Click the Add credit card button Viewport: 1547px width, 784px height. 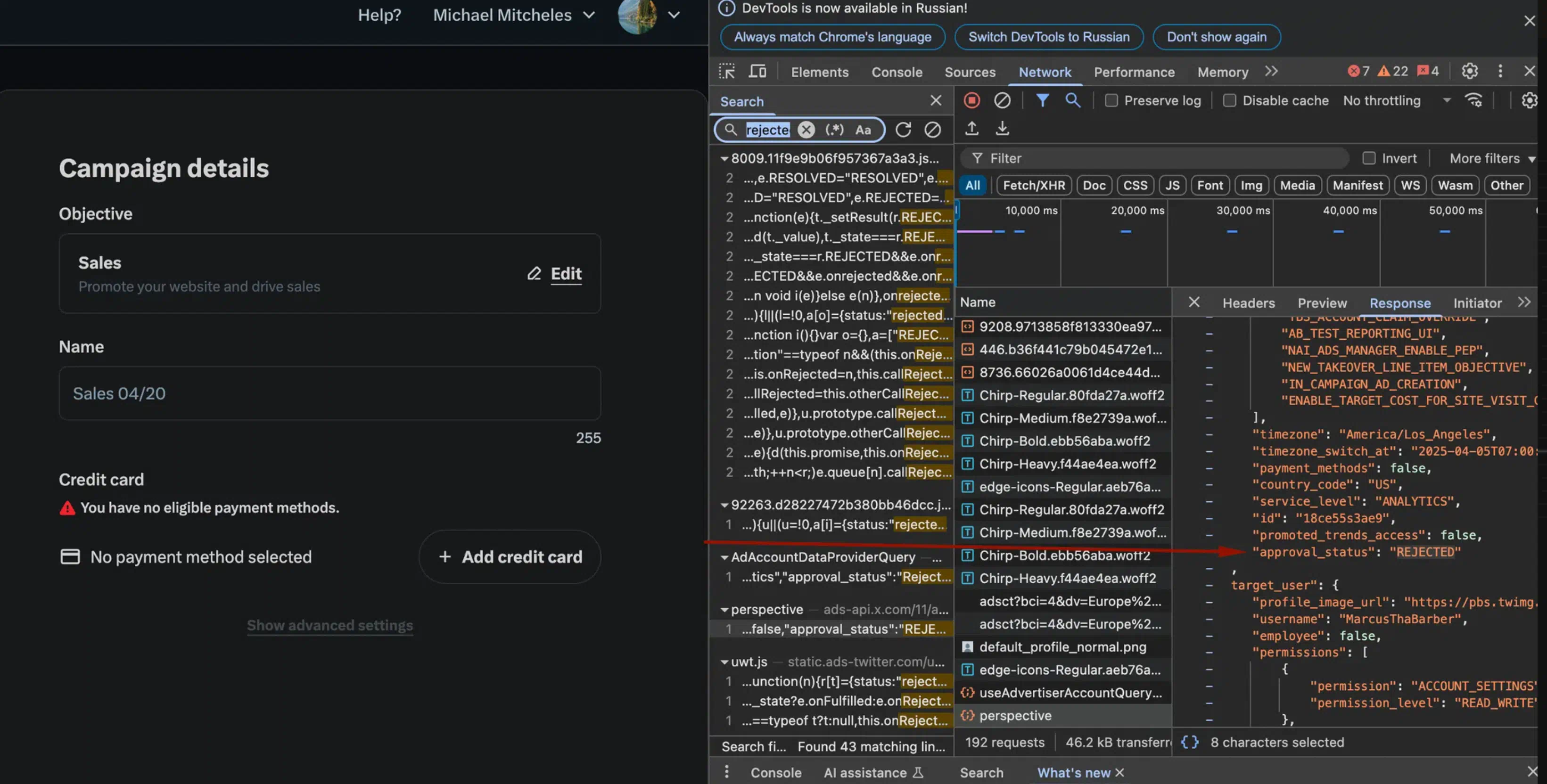pos(510,556)
